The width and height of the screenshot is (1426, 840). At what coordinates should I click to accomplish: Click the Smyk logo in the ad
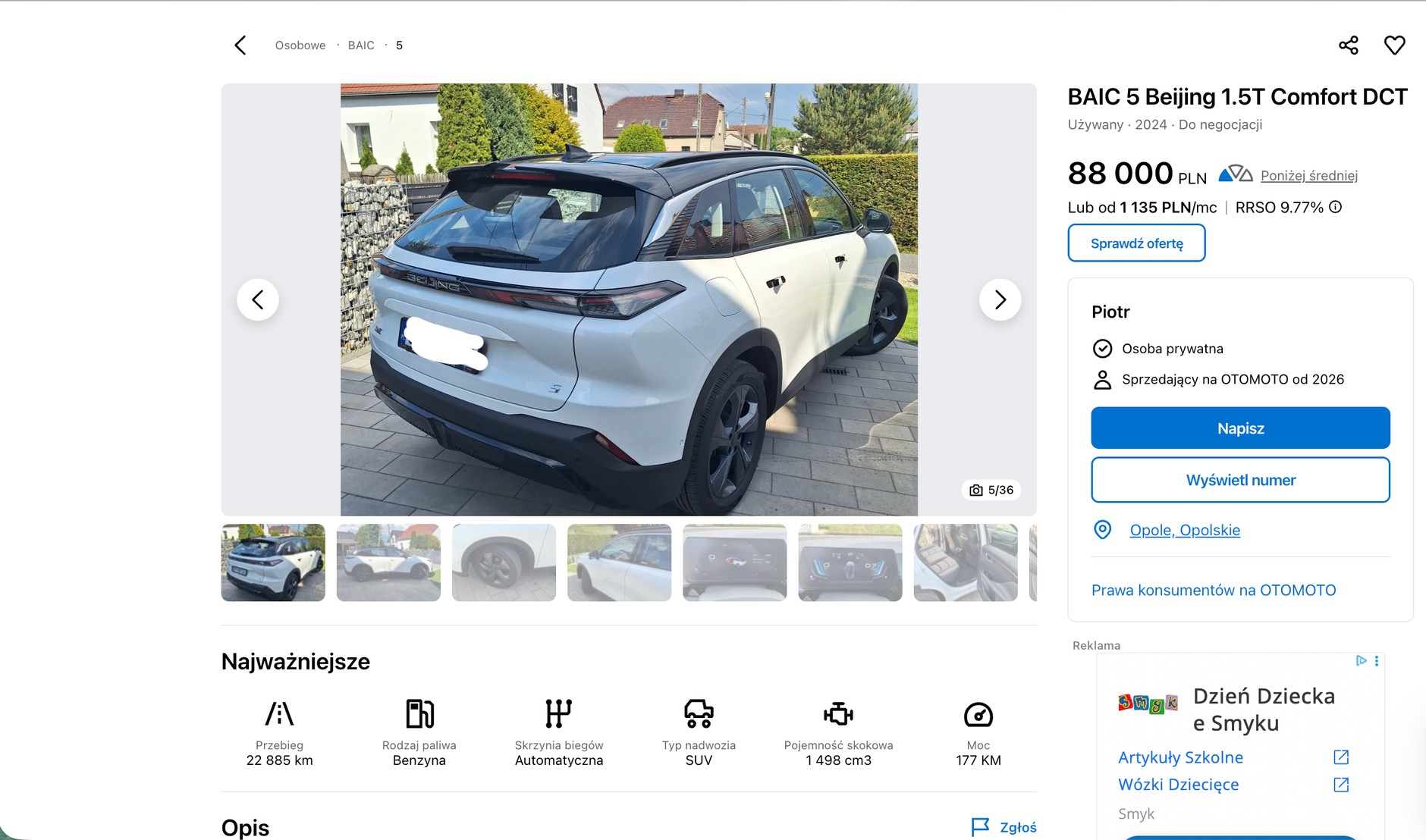coord(1148,704)
